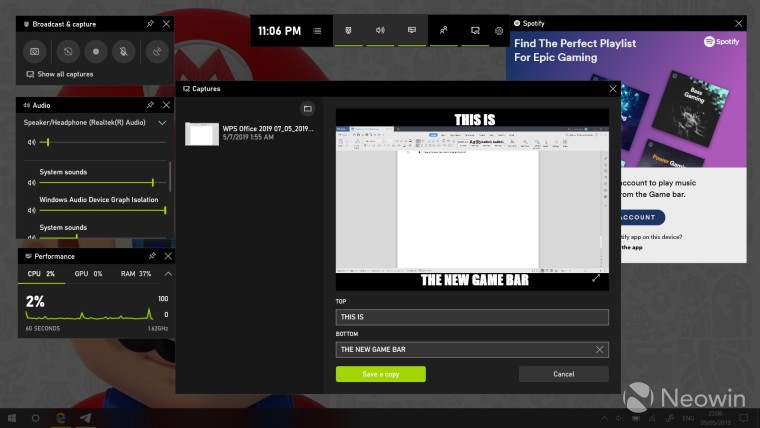
Task: Expand the meme preview to full size
Action: pyautogui.click(x=596, y=278)
